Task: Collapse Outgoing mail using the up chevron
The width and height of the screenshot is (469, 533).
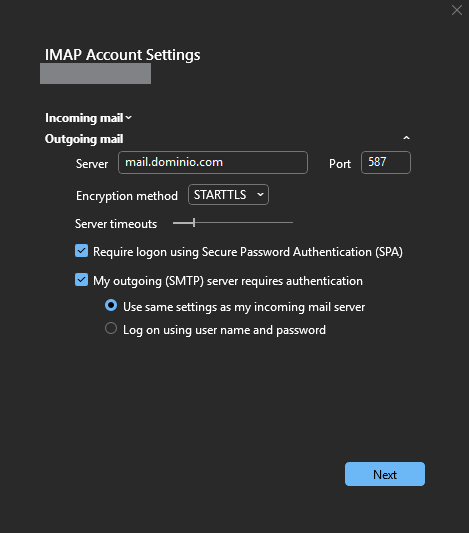Action: (406, 138)
